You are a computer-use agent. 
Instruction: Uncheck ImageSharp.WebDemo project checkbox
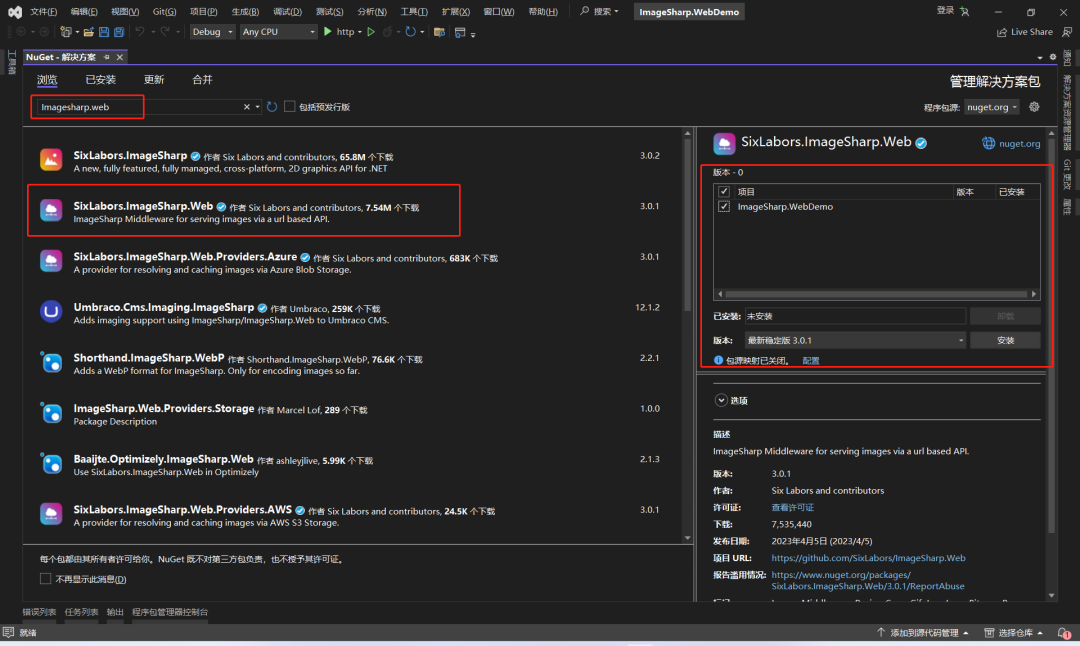point(724,207)
